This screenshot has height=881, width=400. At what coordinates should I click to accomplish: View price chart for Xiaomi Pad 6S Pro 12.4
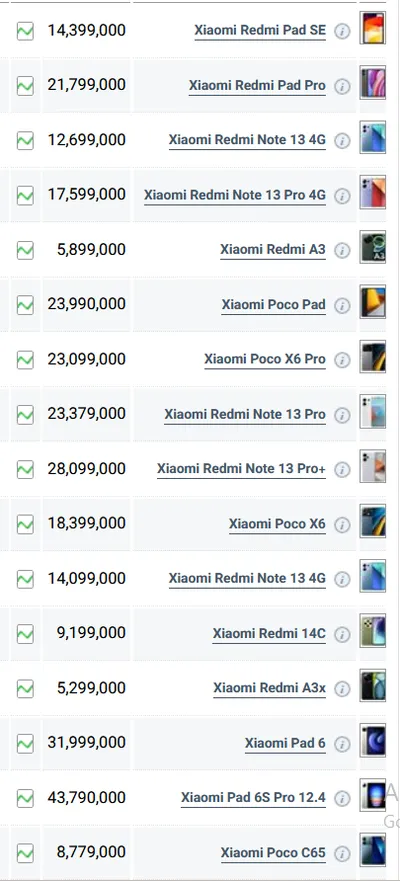[x=25, y=798]
